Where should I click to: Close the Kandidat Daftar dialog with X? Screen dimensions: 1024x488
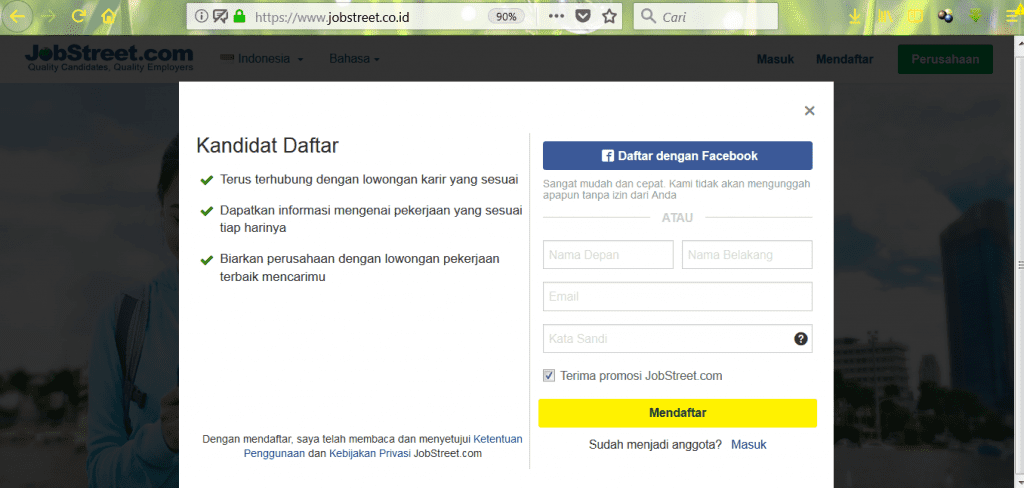(809, 111)
